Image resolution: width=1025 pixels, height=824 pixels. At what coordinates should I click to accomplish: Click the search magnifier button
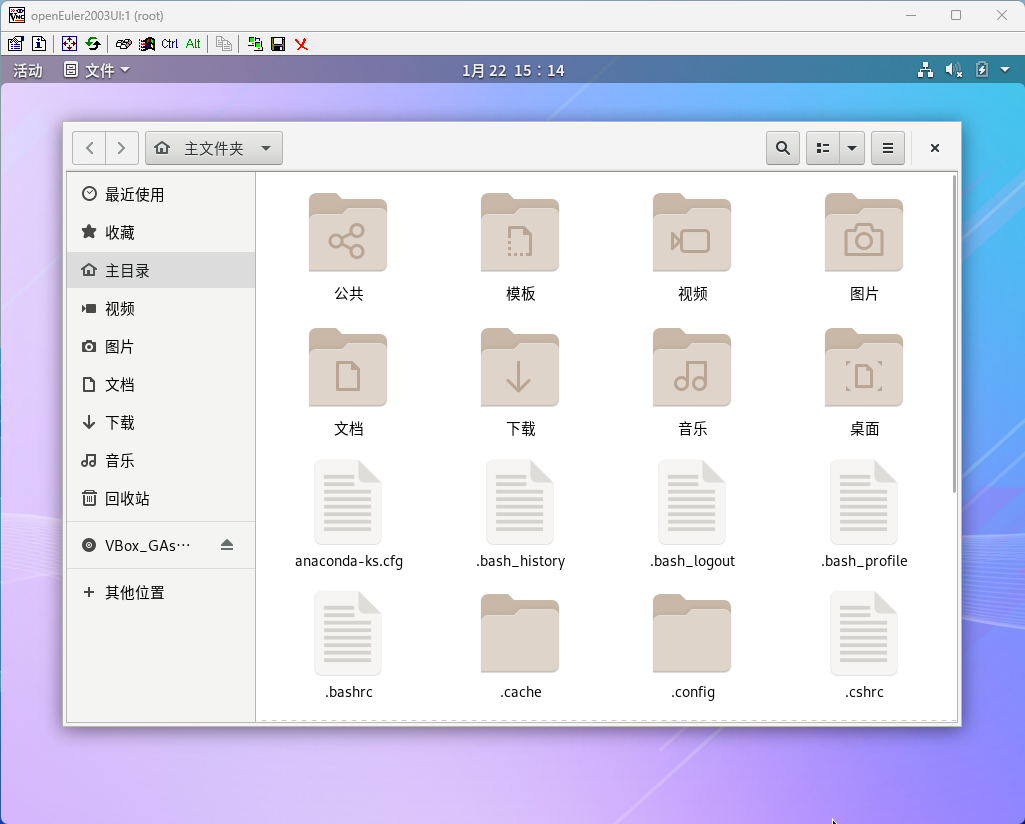pyautogui.click(x=782, y=148)
